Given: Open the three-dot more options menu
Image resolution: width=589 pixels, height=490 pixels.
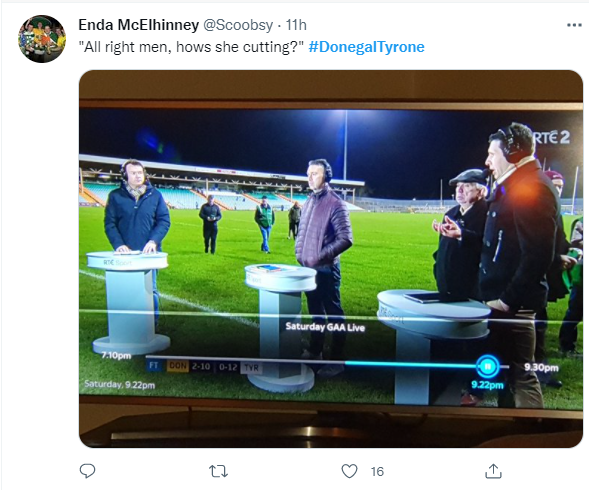Looking at the screenshot, I should tap(574, 25).
